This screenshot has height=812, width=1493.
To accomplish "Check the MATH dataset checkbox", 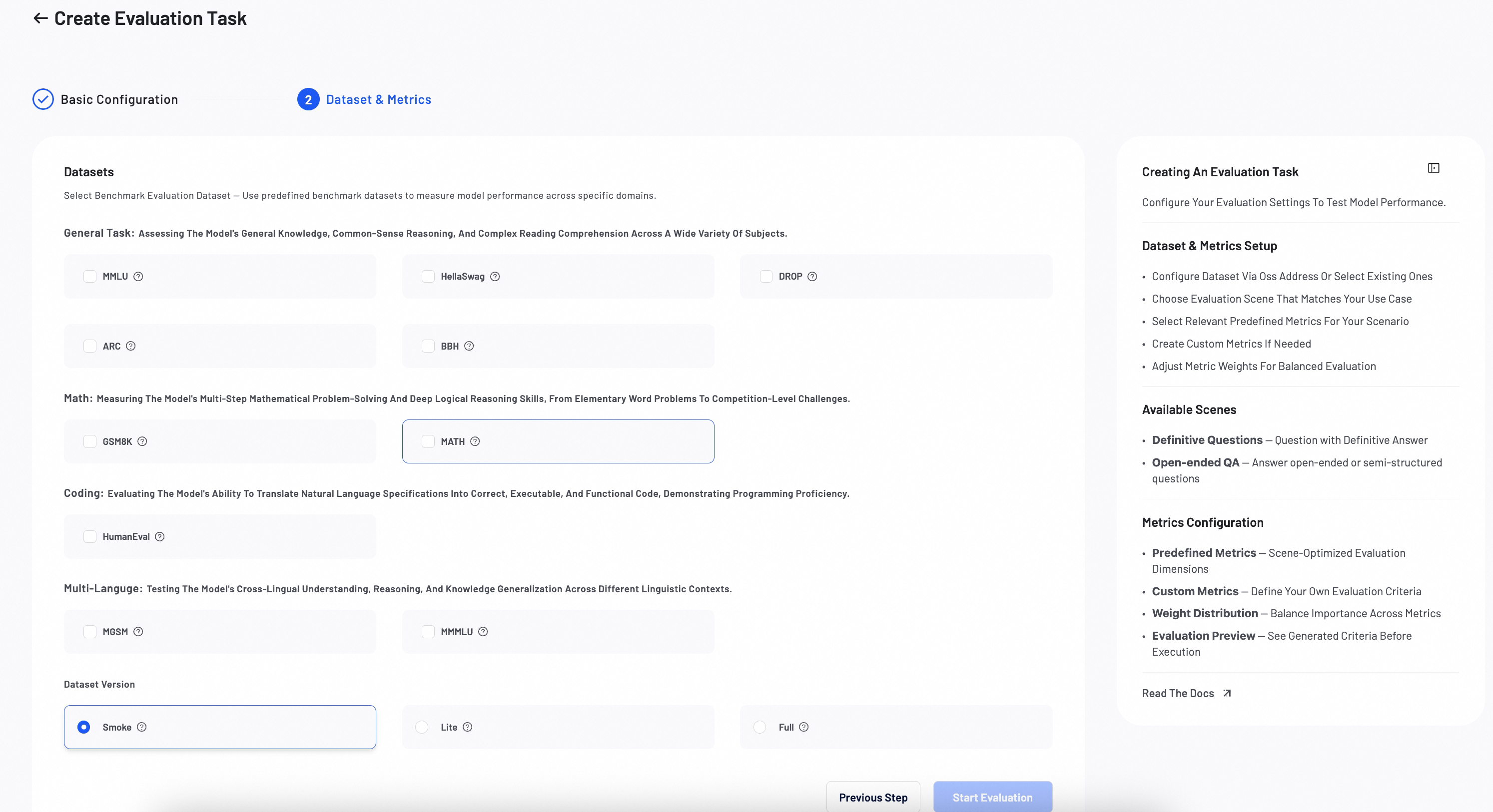I will [428, 441].
